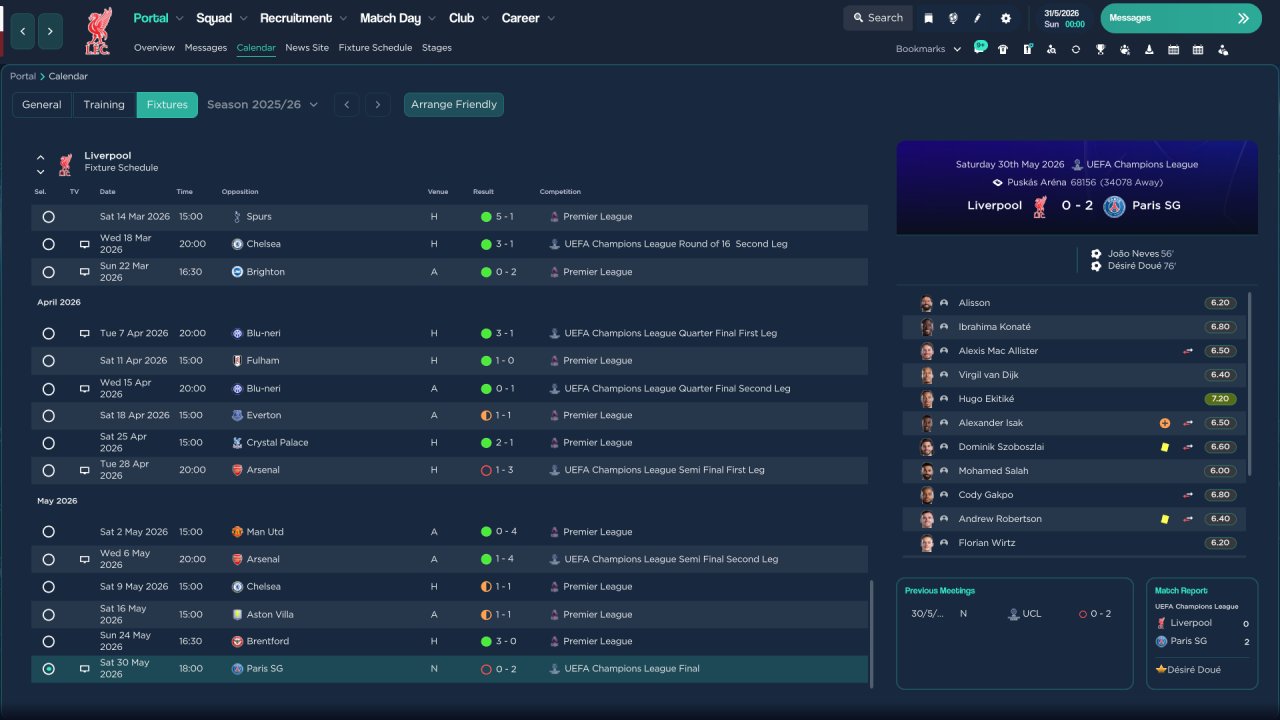The height and width of the screenshot is (720, 1280).
Task: Select the radio button for the Brentford fixture
Action: (x=48, y=641)
